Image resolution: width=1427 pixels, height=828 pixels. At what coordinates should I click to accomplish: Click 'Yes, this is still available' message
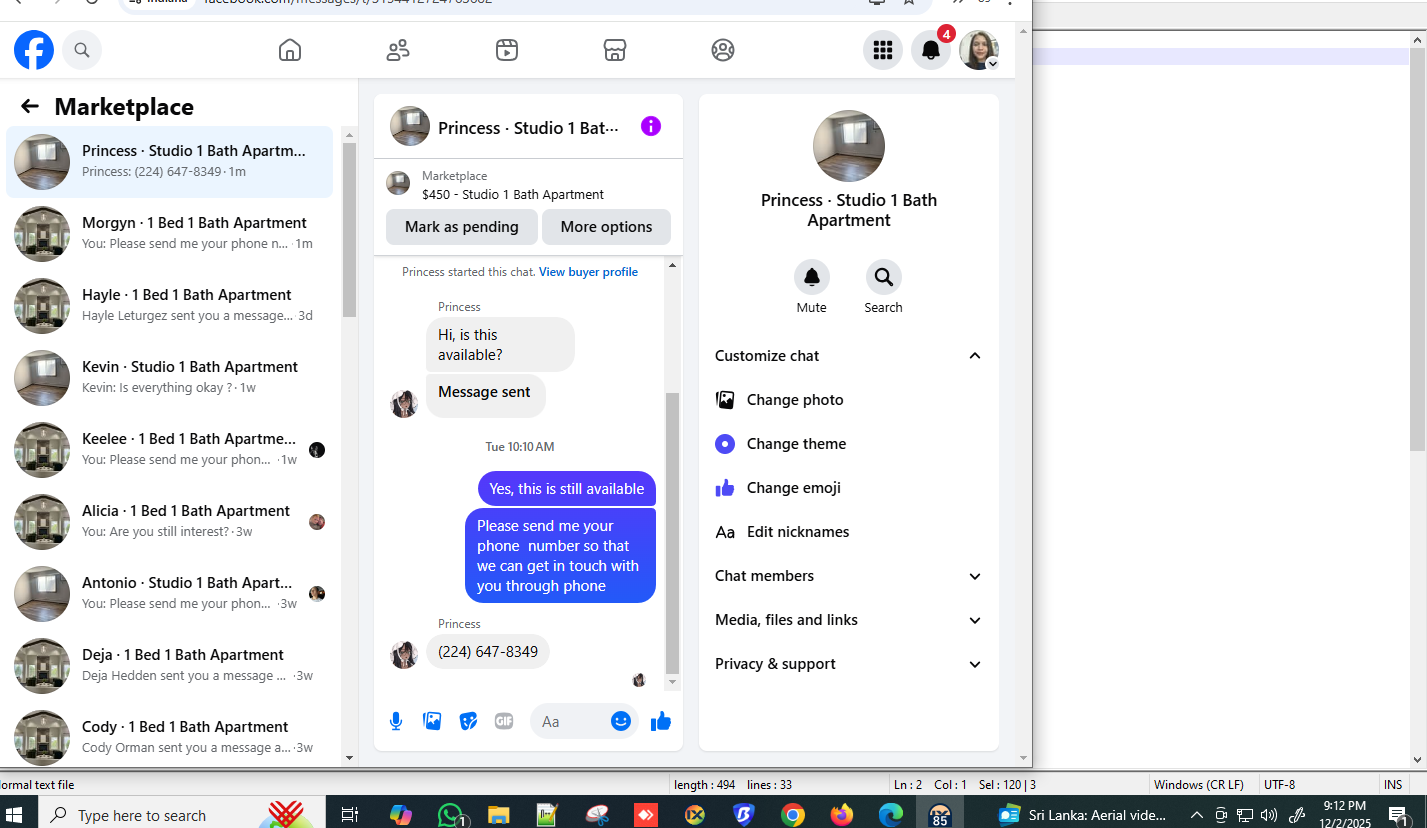tap(567, 489)
